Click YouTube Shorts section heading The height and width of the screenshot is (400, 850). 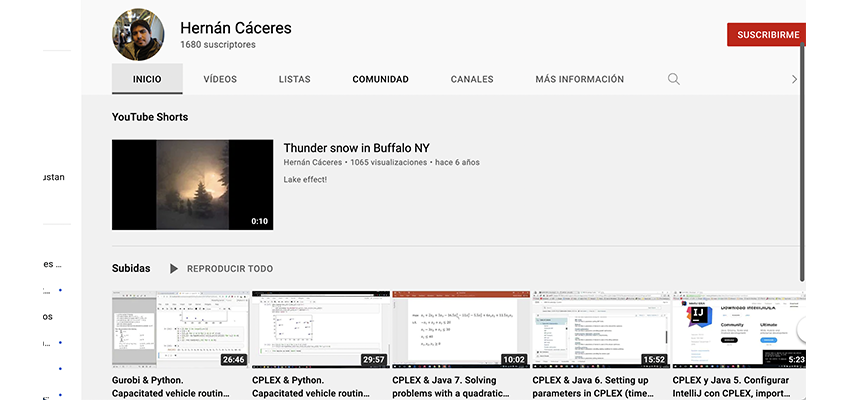pyautogui.click(x=150, y=117)
